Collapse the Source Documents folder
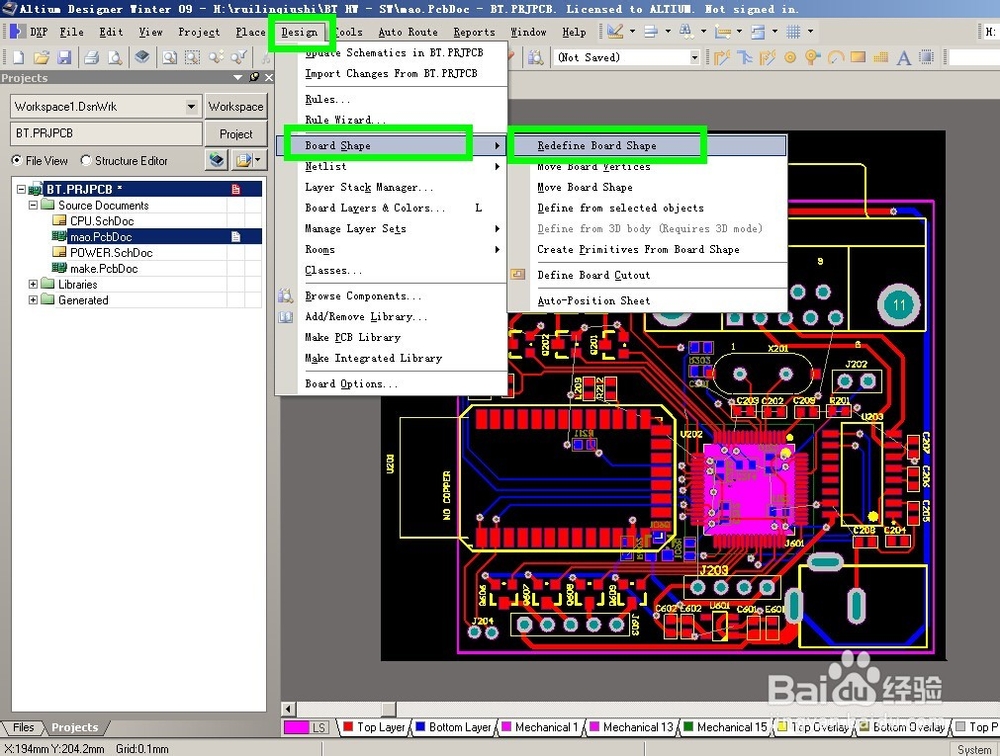Screen dimensions: 1000x756 tap(33, 205)
